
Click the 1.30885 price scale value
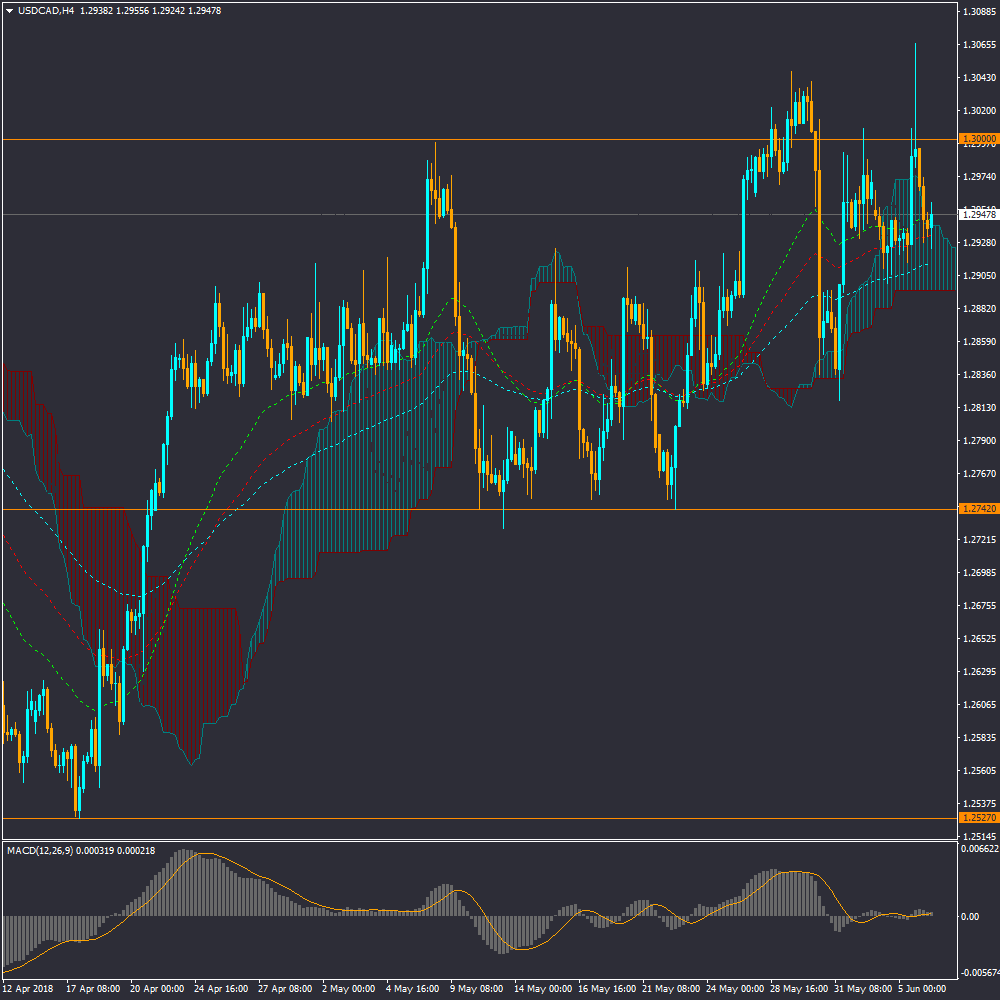(x=977, y=12)
